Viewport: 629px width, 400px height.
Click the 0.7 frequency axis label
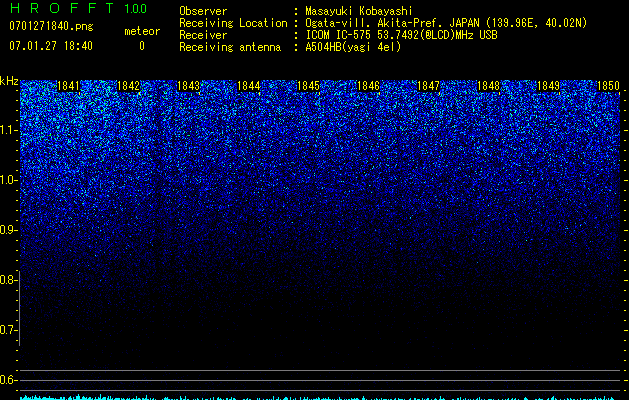point(8,330)
